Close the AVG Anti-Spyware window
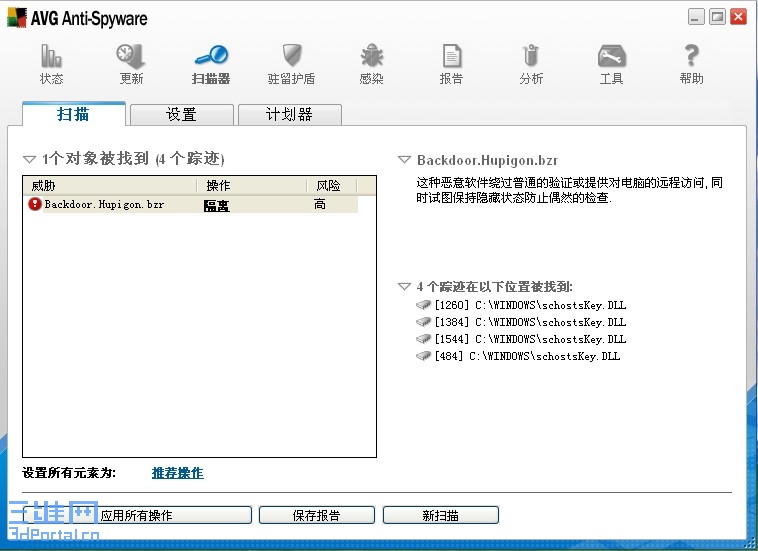 point(738,17)
